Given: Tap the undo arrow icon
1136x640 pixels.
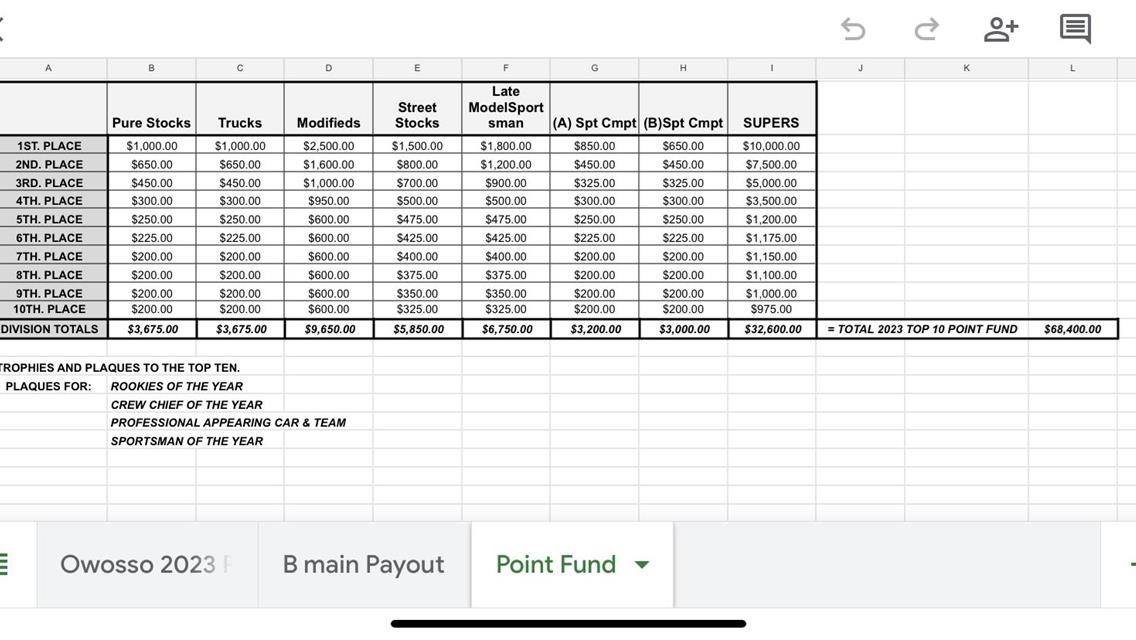Looking at the screenshot, I should (x=853, y=29).
